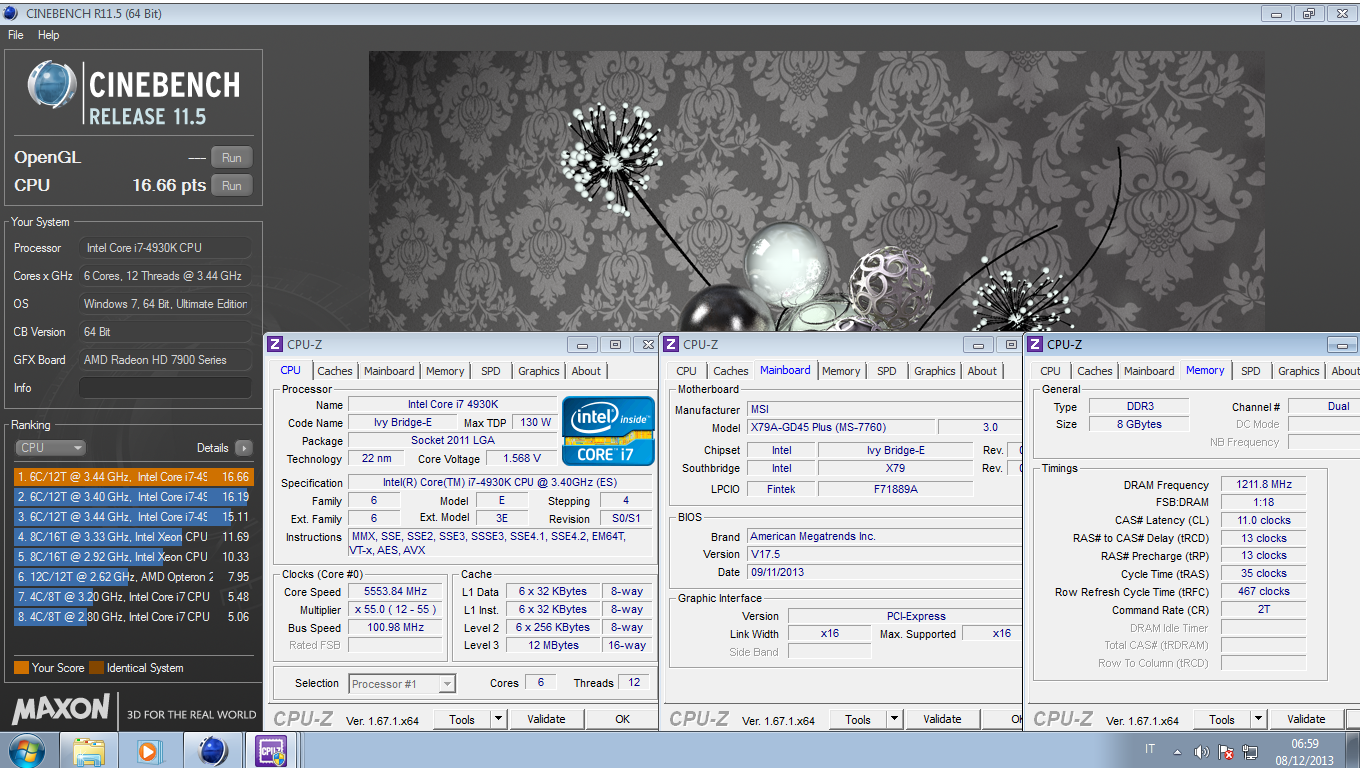
Task: Click the Cinebench logo sphere
Action: point(52,86)
